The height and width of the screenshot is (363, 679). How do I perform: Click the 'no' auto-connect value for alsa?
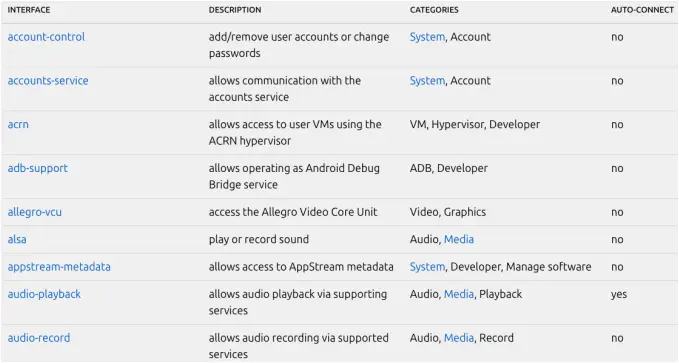[617, 240]
